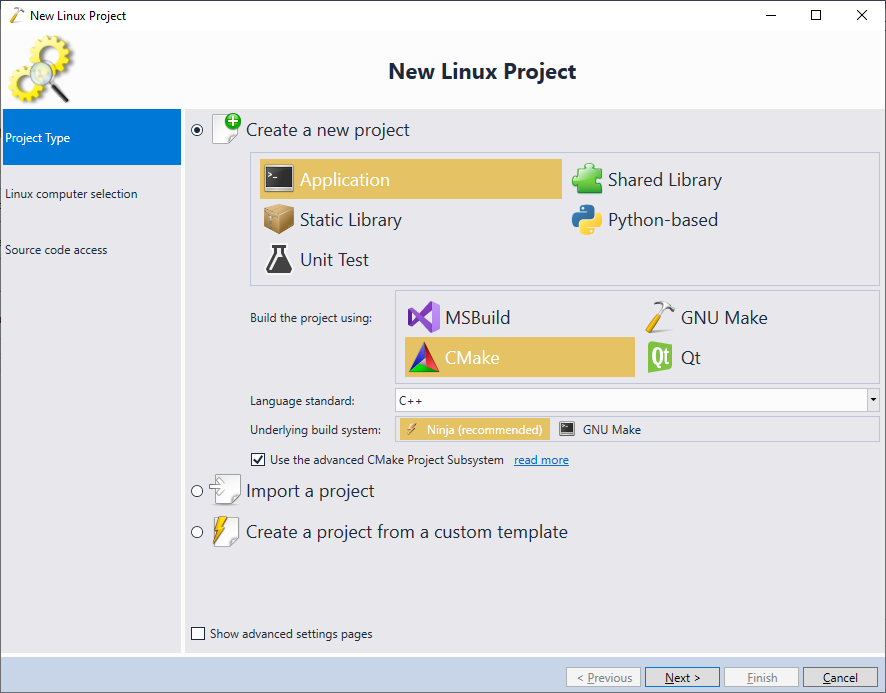Maximize the New Linux Project window

(816, 15)
